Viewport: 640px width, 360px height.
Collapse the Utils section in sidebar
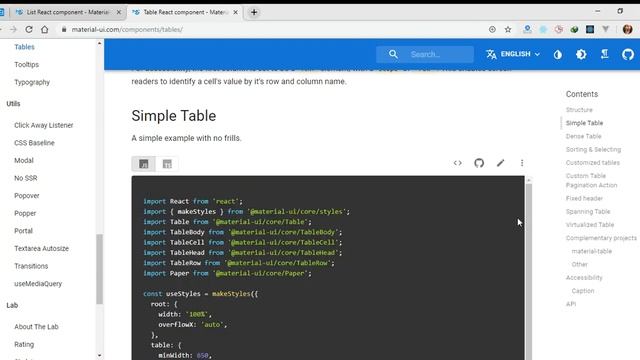click(13, 104)
